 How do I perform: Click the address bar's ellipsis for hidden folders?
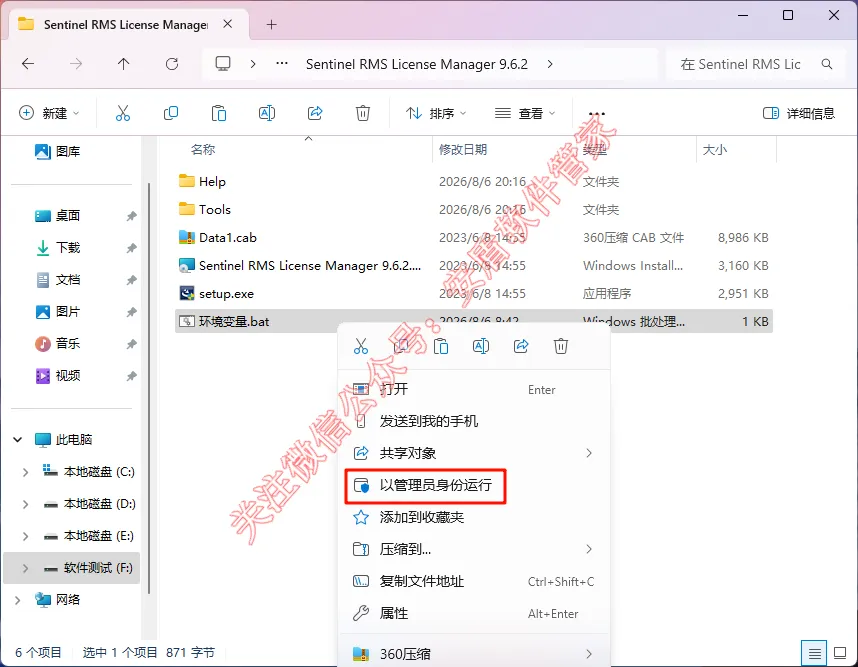click(282, 64)
